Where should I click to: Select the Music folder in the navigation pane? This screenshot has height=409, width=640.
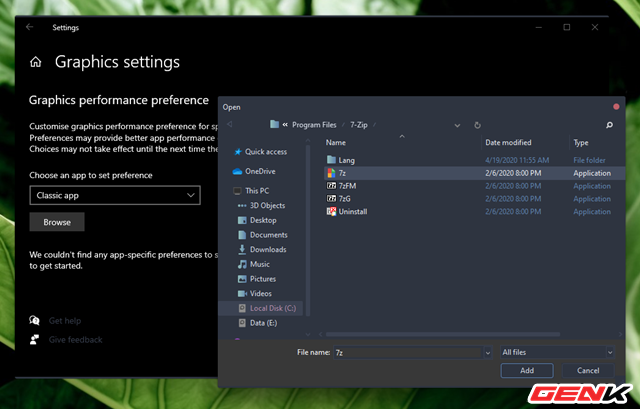(x=259, y=264)
